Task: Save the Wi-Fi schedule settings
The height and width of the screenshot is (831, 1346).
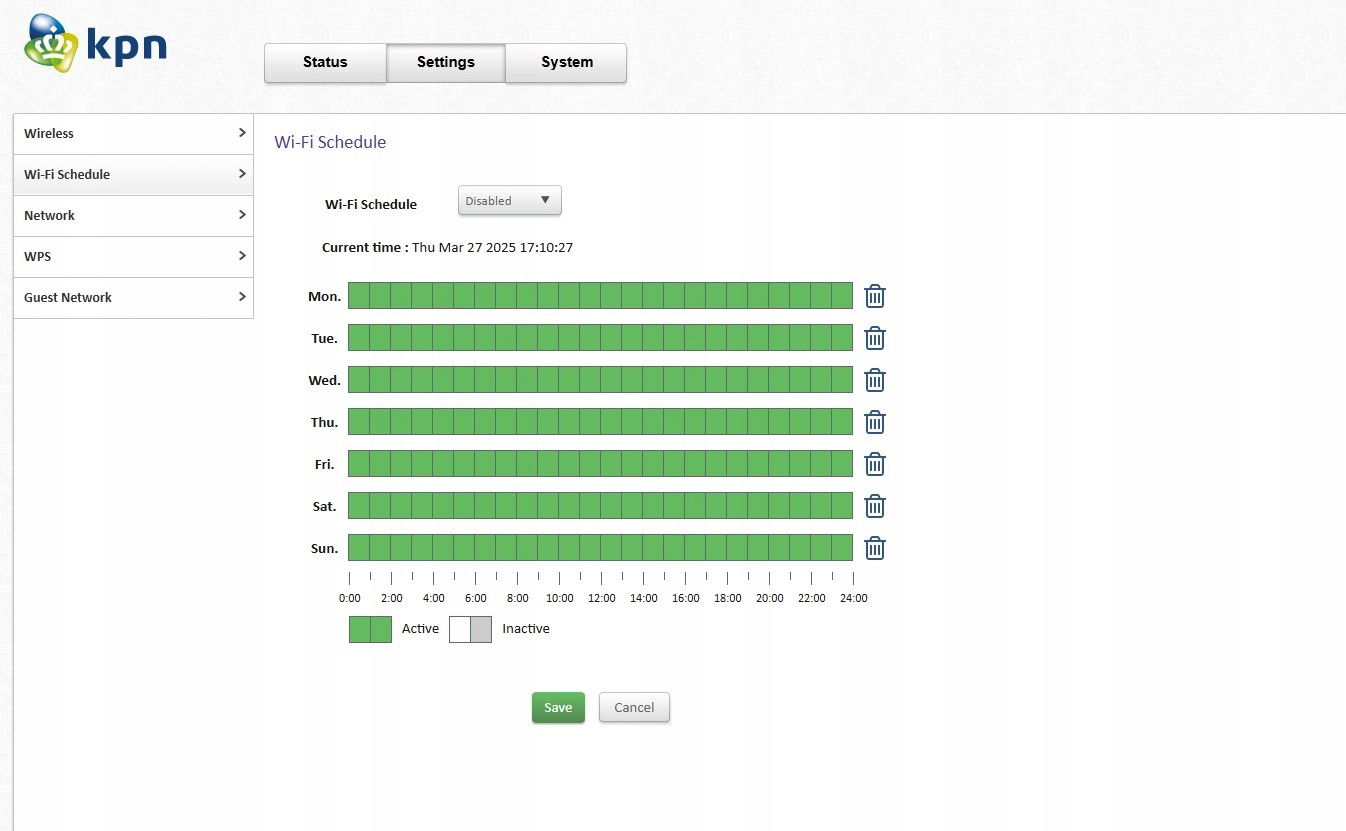Action: (558, 708)
